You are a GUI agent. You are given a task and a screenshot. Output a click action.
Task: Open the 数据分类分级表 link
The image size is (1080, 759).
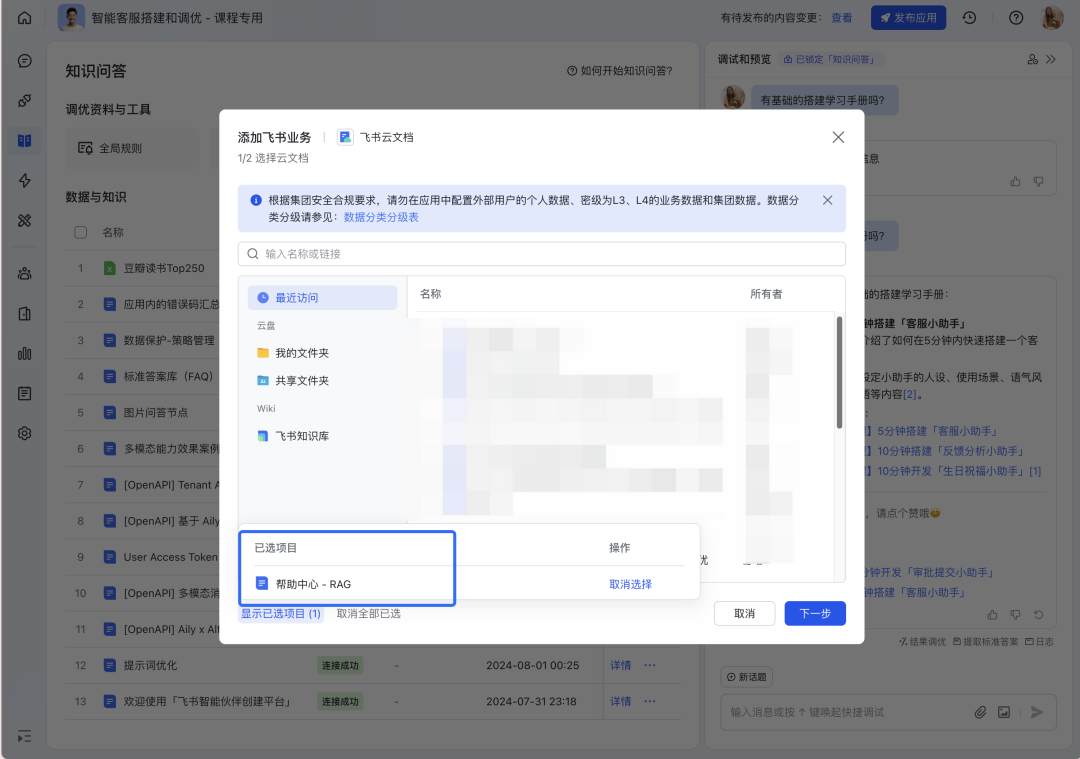click(381, 217)
